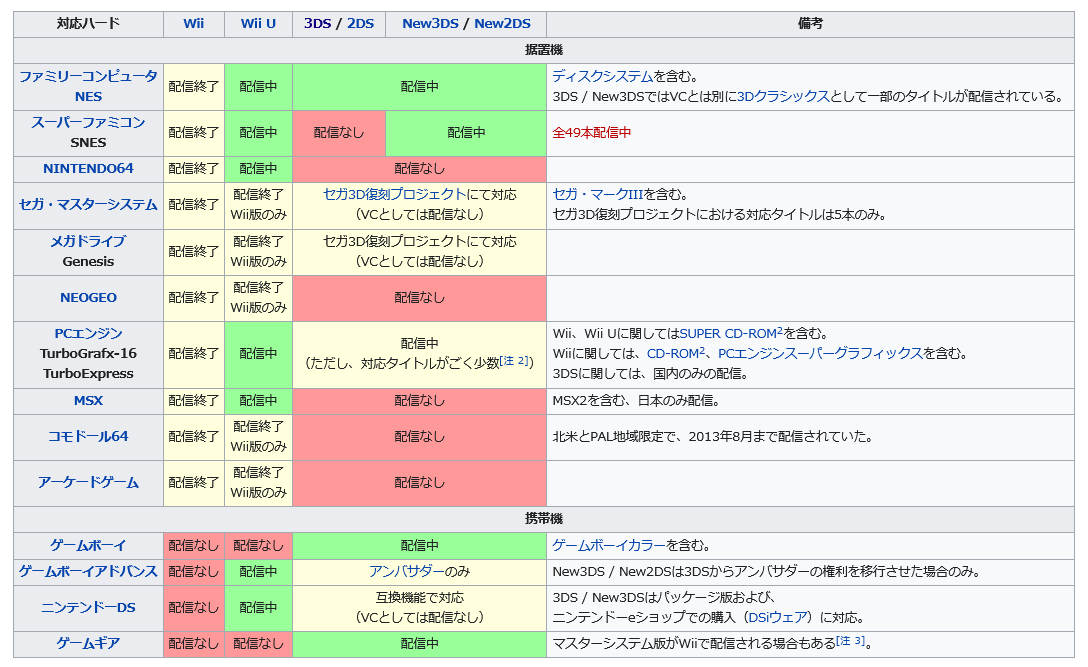Click the green 配信中 cell in ゲームギア row
The height and width of the screenshot is (667, 1088).
(419, 643)
